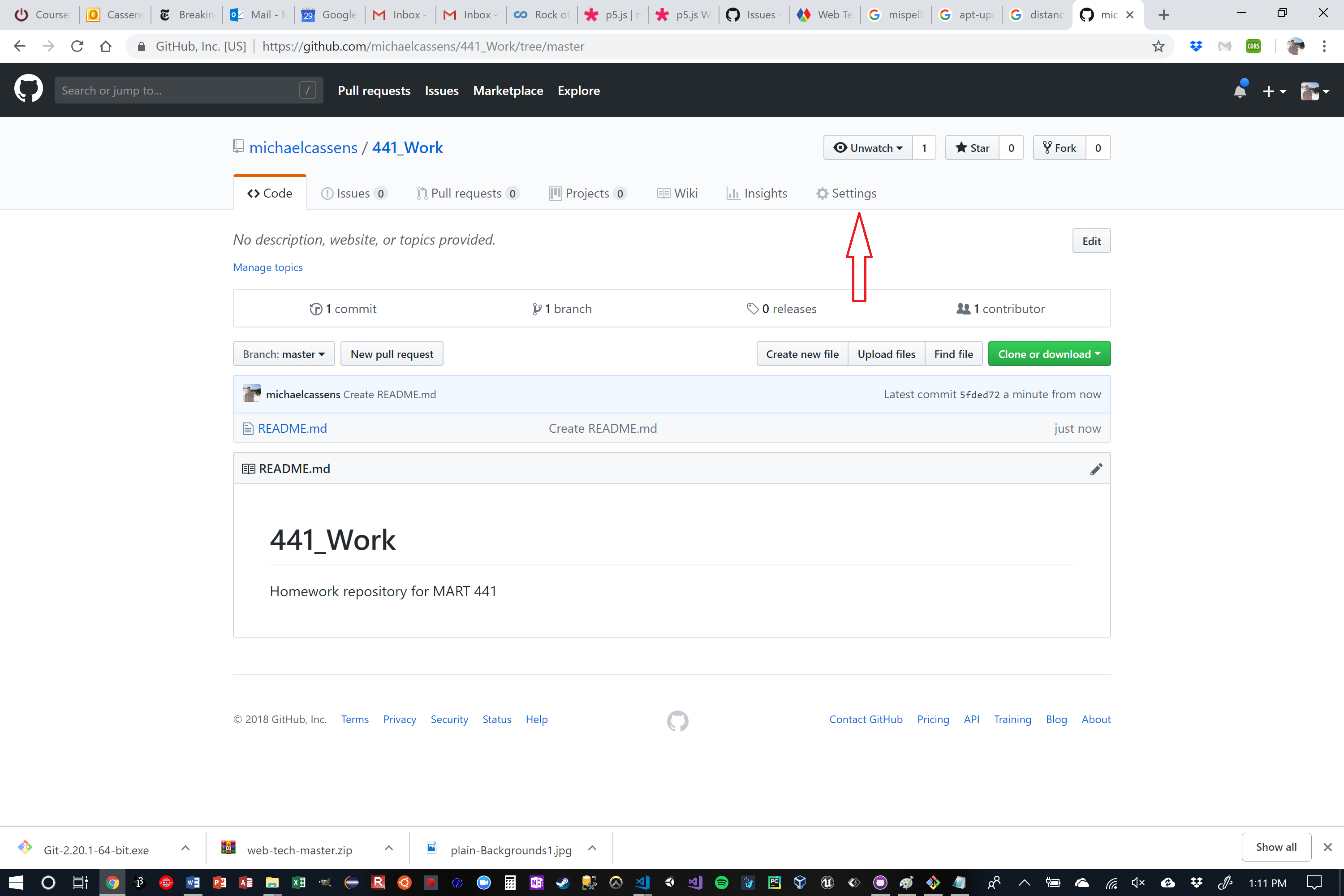This screenshot has height=896, width=1344.
Task: Open the Pull requests repository tab
Action: 467,193
